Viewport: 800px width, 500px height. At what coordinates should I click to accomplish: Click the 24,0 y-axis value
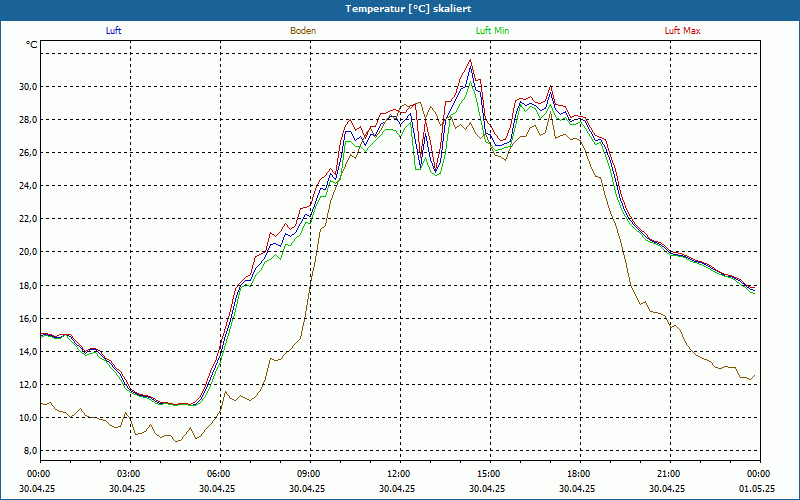coord(29,186)
